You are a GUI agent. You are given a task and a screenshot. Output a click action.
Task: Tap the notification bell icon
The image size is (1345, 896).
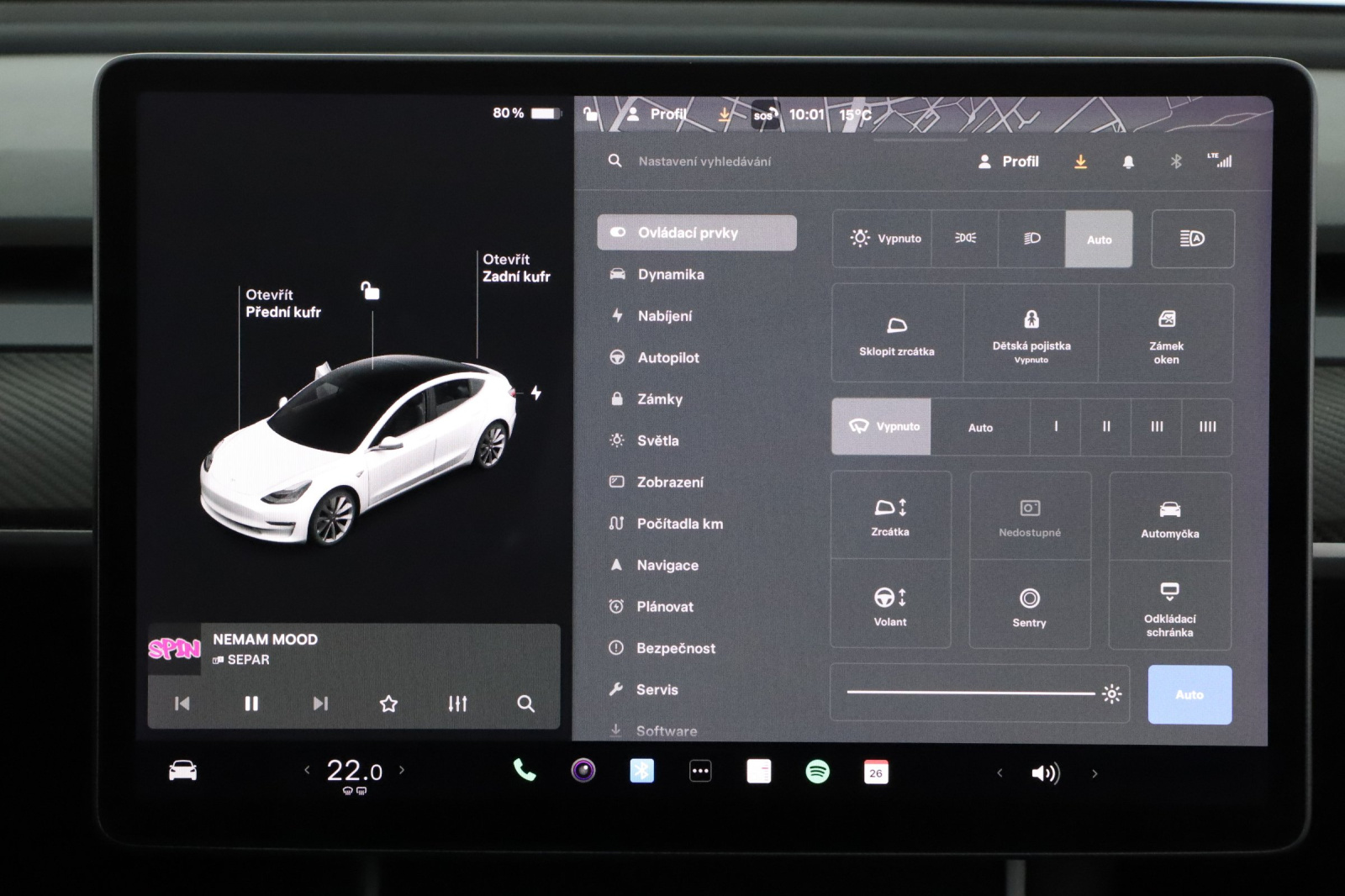(1128, 162)
